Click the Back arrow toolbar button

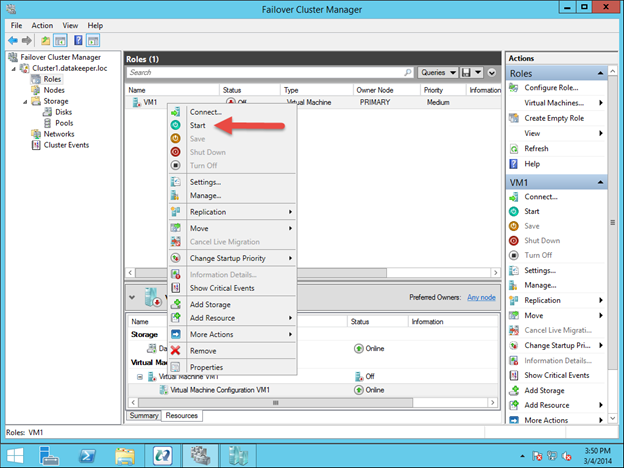13,40
